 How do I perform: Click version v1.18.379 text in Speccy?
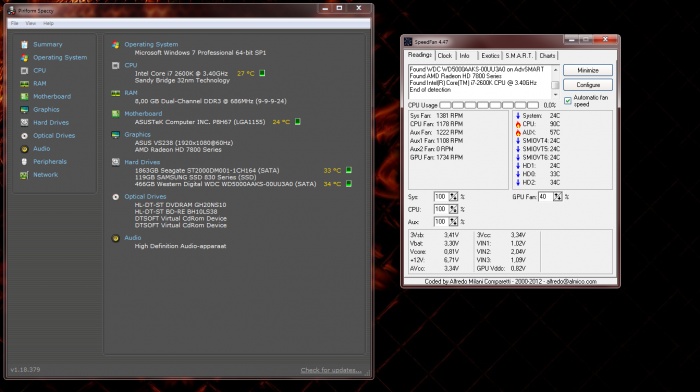[25, 370]
